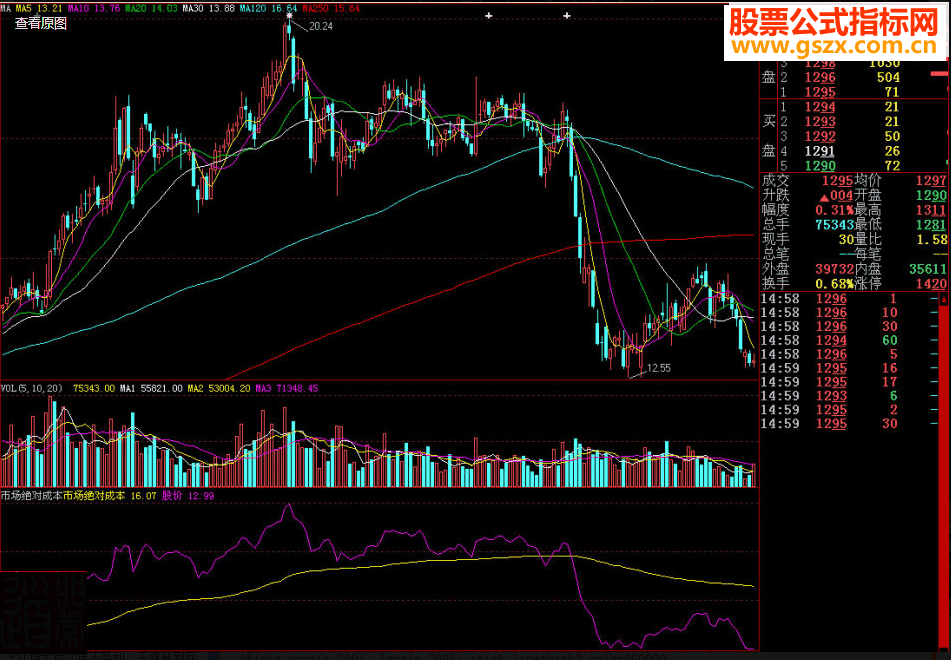Screen dimensions: 951x660
Task: Click the 股票公式指标网 site logo
Action: (837, 22)
